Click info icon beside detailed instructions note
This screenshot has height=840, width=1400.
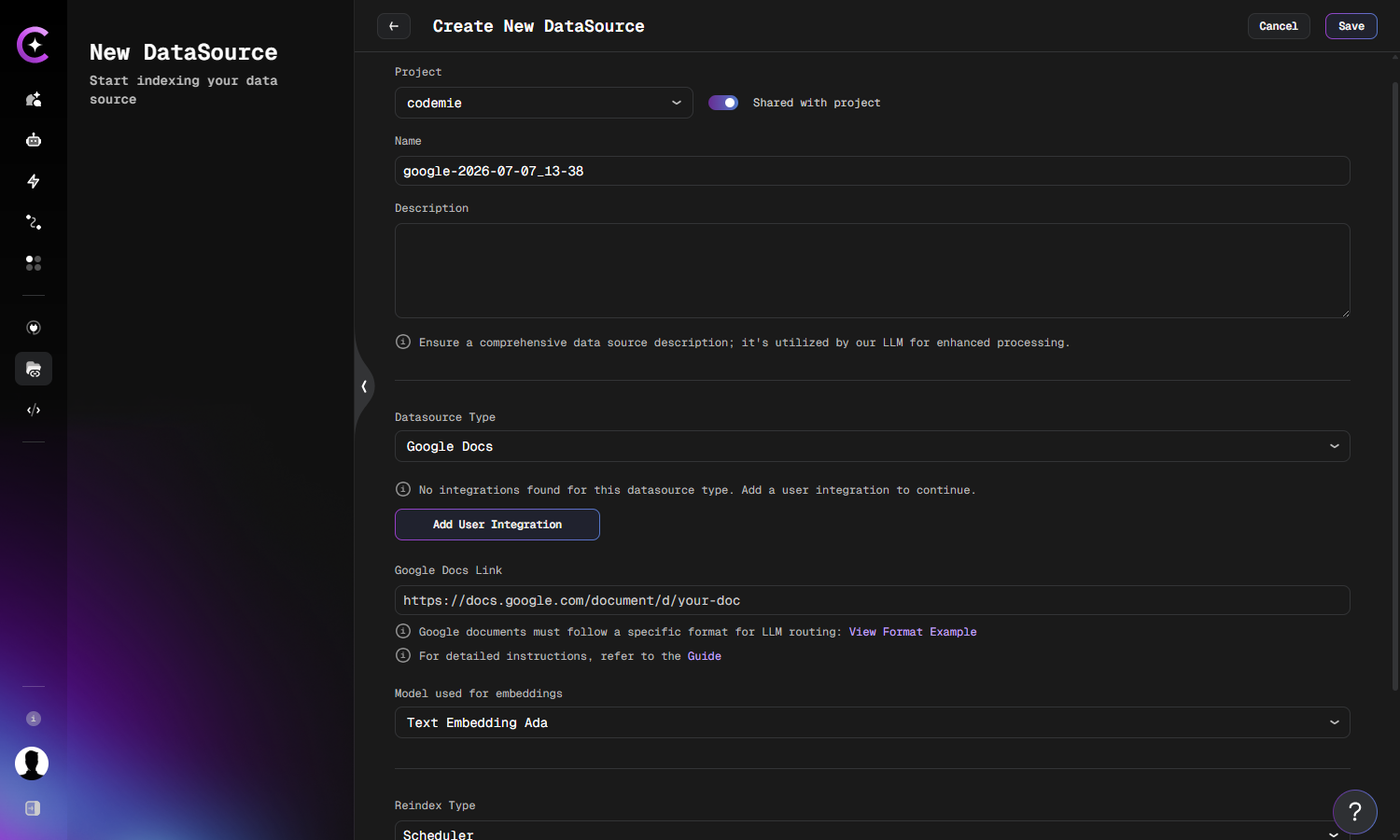click(403, 655)
